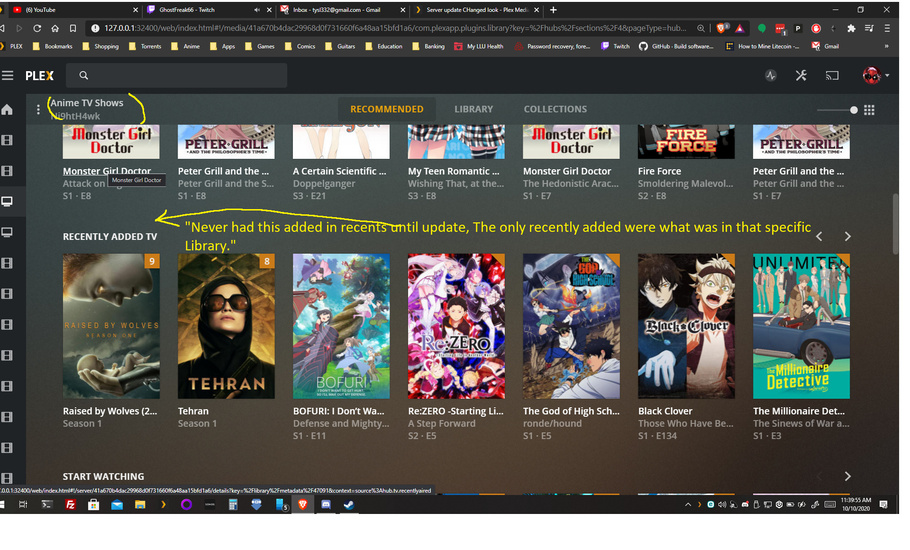Open the Fire Force show title link
The height and width of the screenshot is (550, 910).
tap(659, 171)
